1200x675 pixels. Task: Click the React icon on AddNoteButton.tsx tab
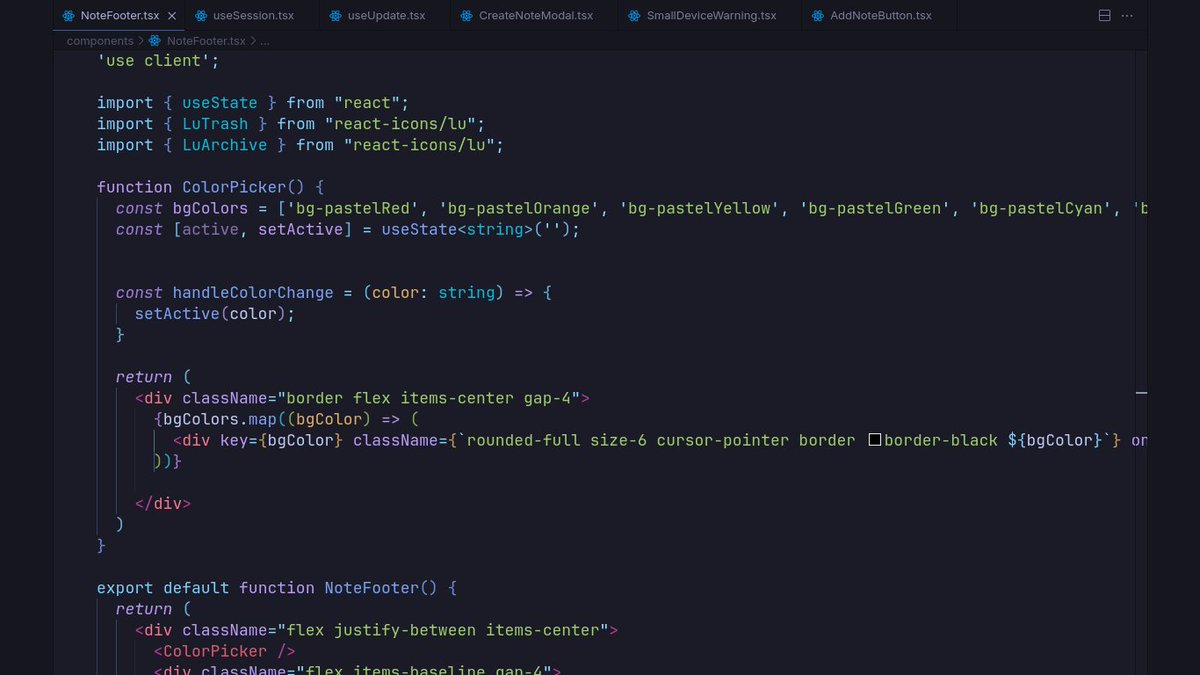coord(818,16)
